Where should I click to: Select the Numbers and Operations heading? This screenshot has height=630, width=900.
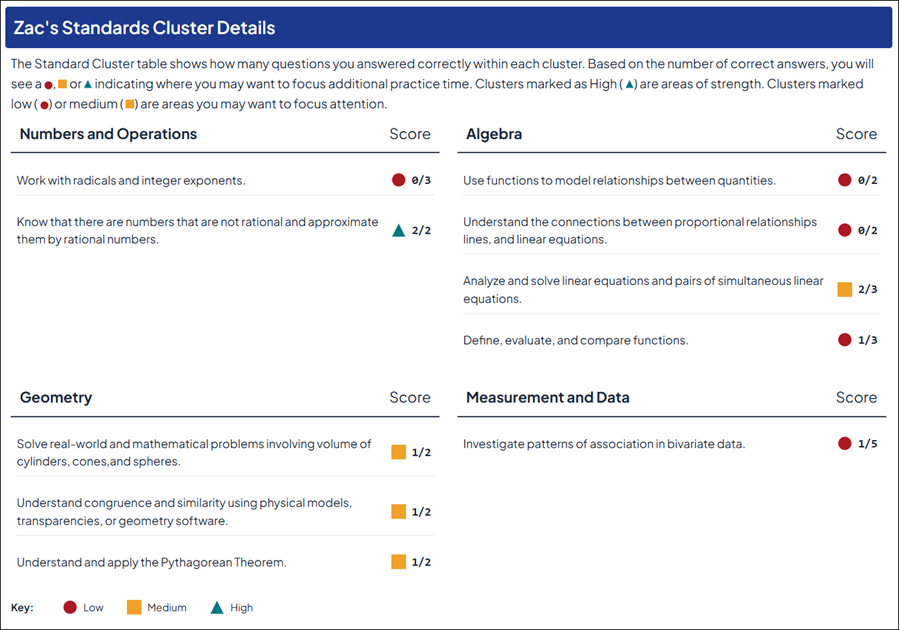108,134
